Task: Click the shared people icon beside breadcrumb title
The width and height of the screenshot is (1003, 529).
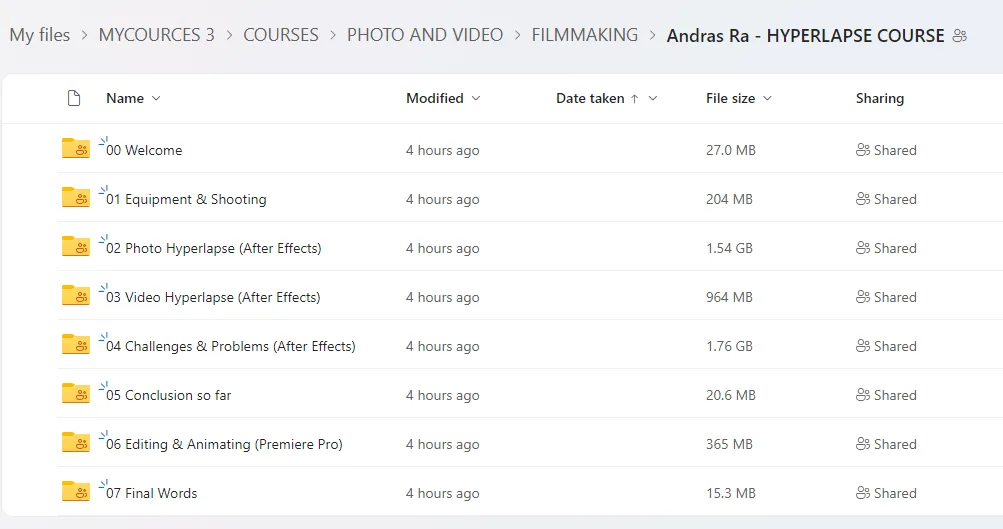Action: pos(960,36)
